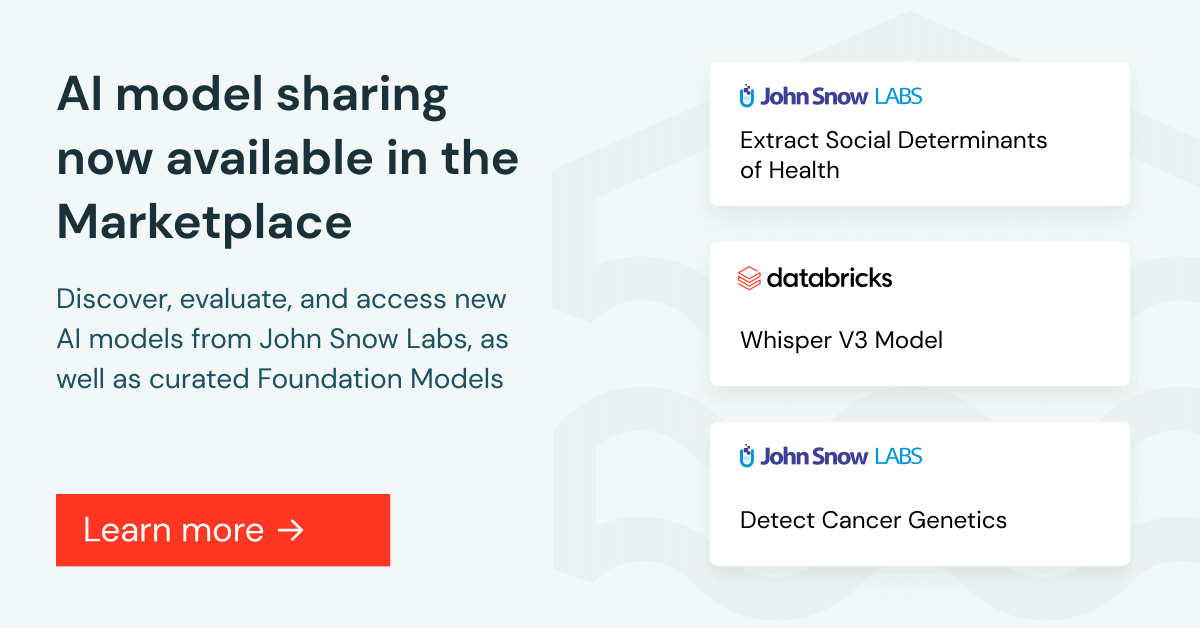
Task: Click "John Snow" wordmark in the Cancer Genetics card
Action: 812,457
